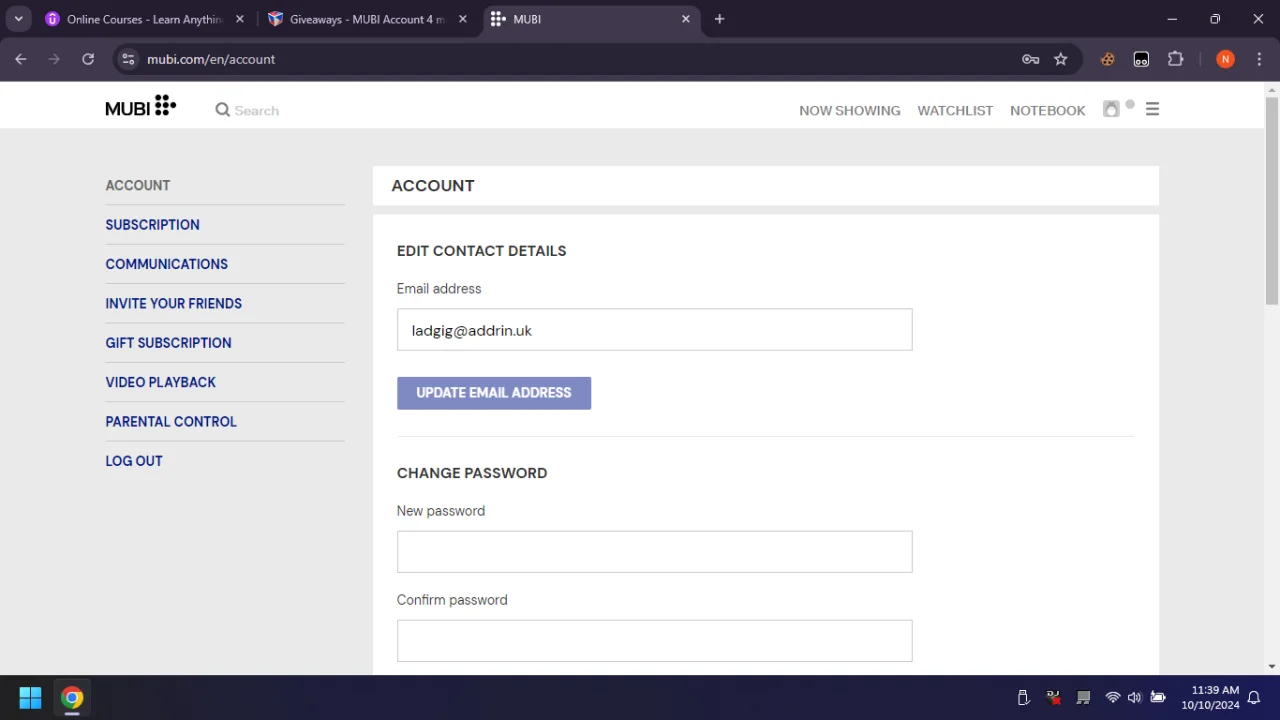Open PARENTAL CONTROL settings

click(x=171, y=422)
